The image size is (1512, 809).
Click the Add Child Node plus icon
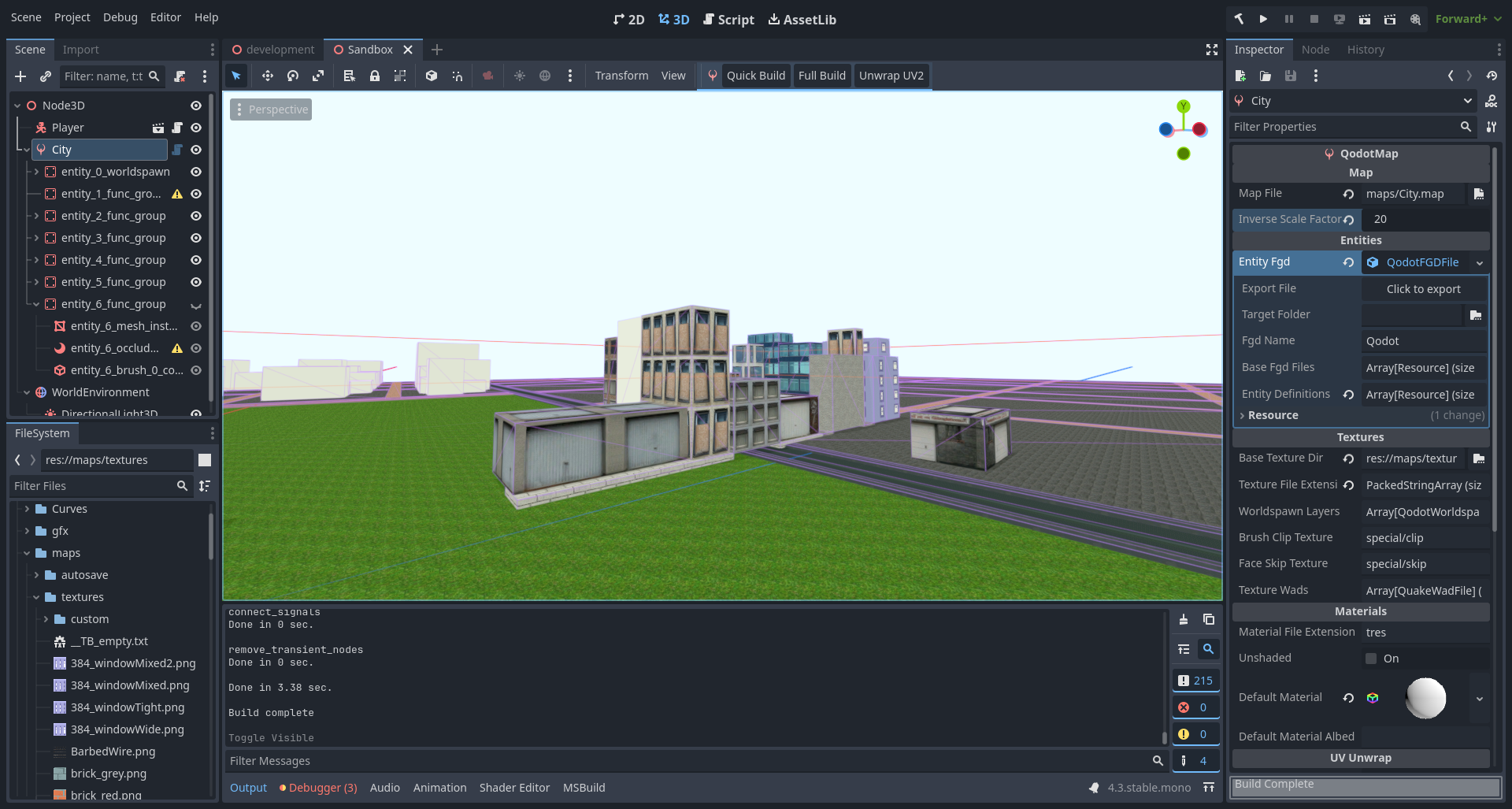click(20, 76)
